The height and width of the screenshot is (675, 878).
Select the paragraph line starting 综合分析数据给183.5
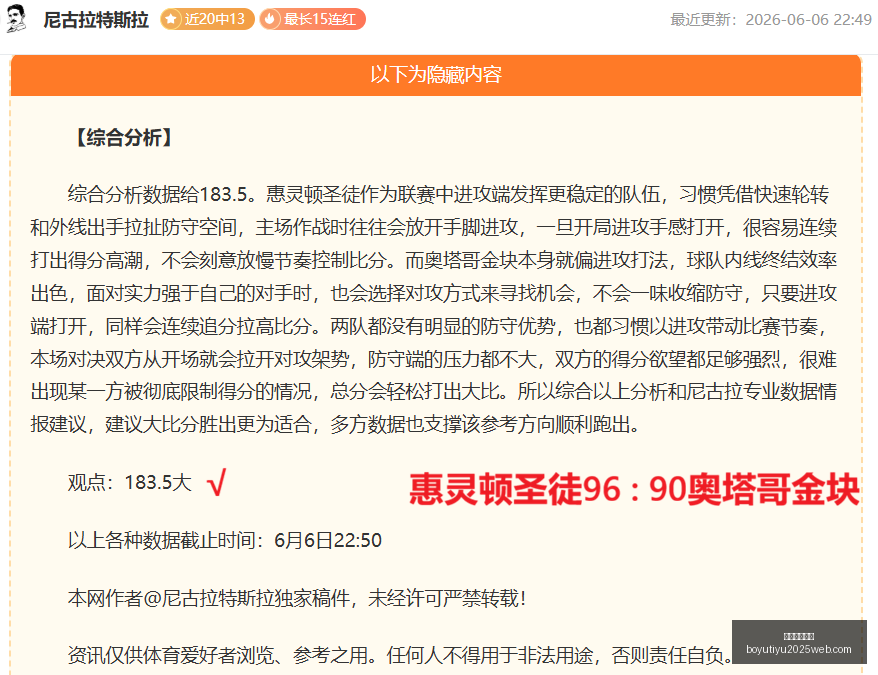point(448,194)
